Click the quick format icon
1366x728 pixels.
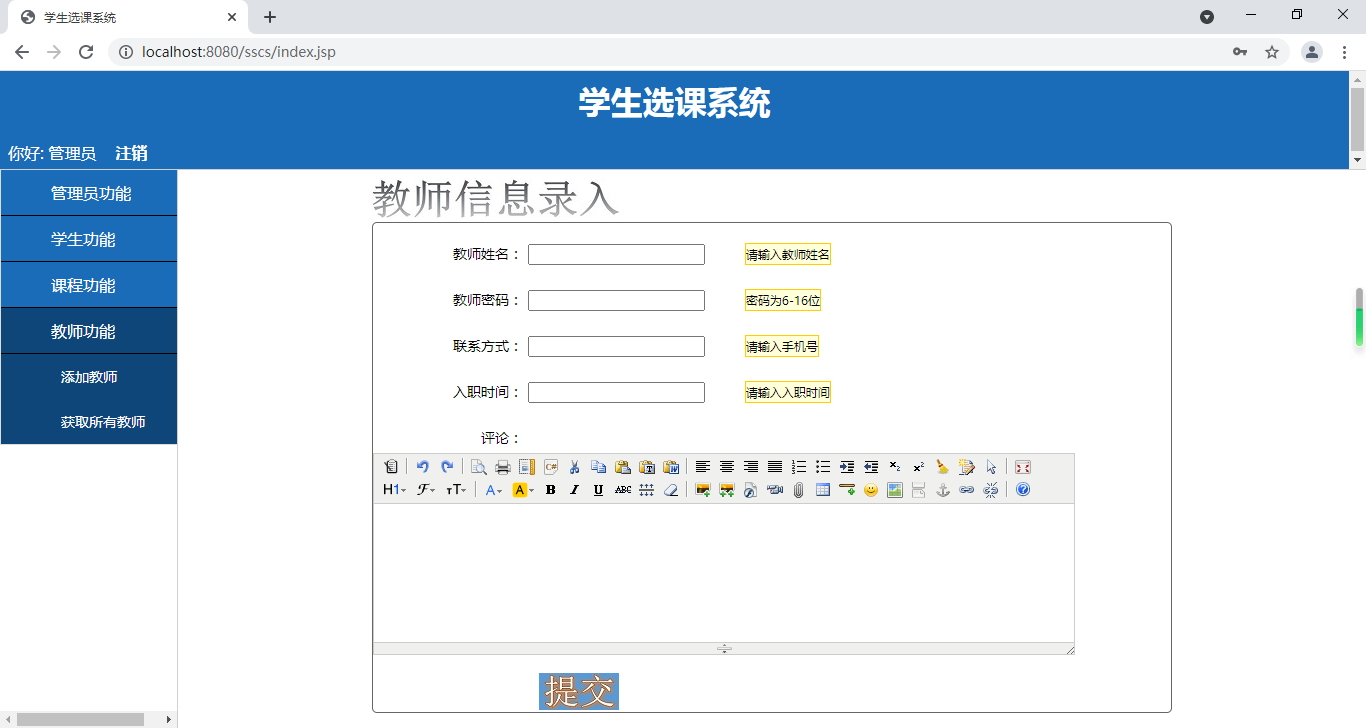(x=967, y=467)
